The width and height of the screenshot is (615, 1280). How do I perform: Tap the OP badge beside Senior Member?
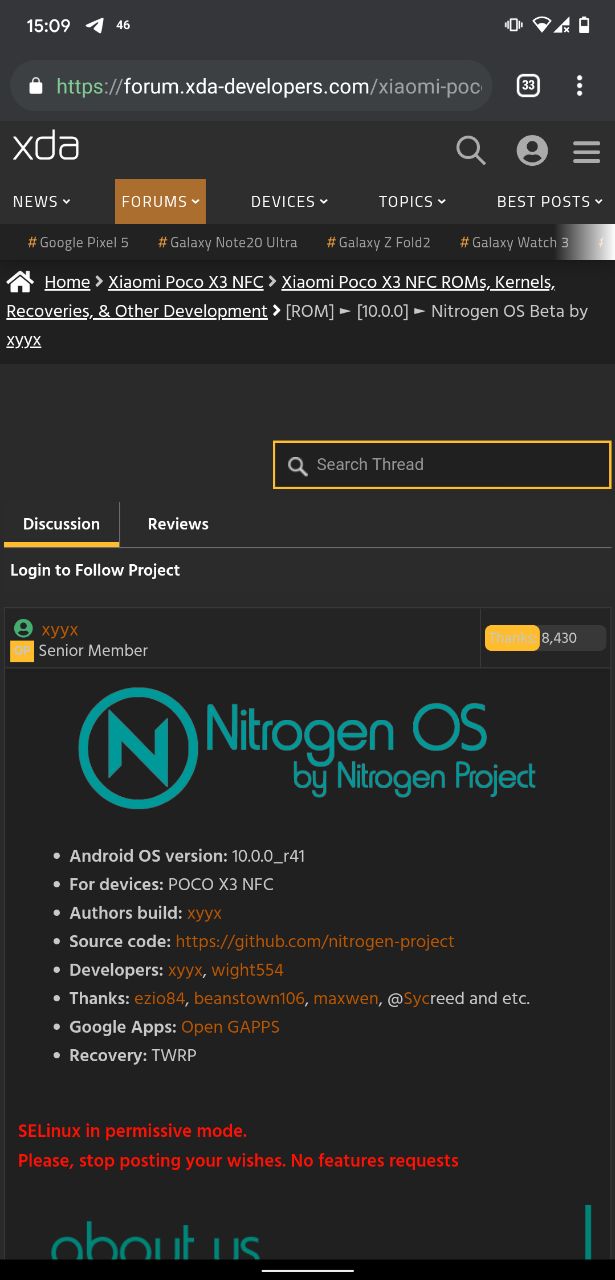[22, 651]
